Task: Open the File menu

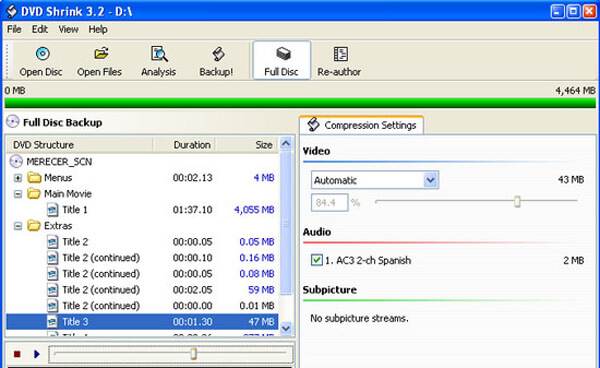Action: point(14,29)
